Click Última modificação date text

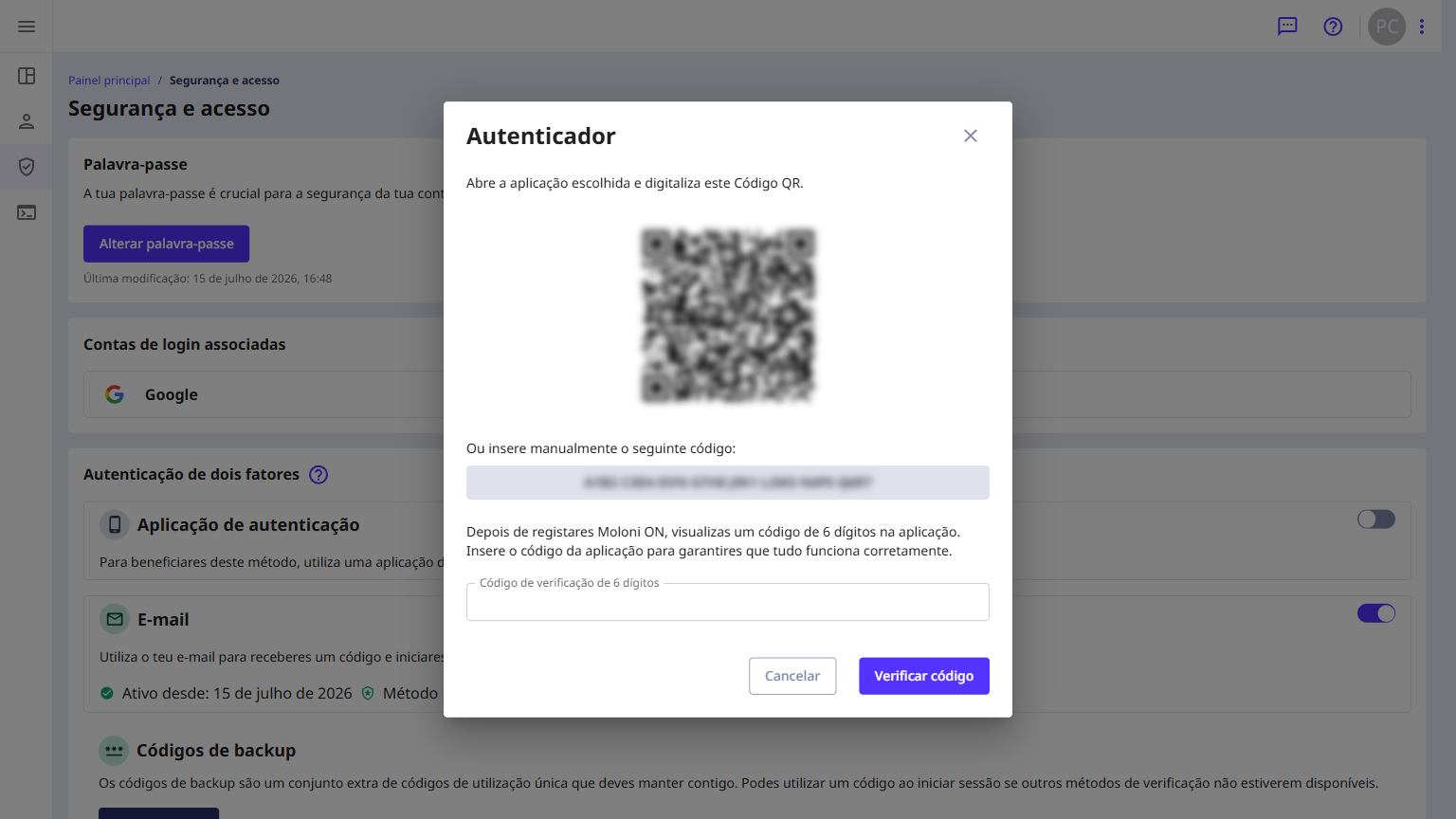208,279
